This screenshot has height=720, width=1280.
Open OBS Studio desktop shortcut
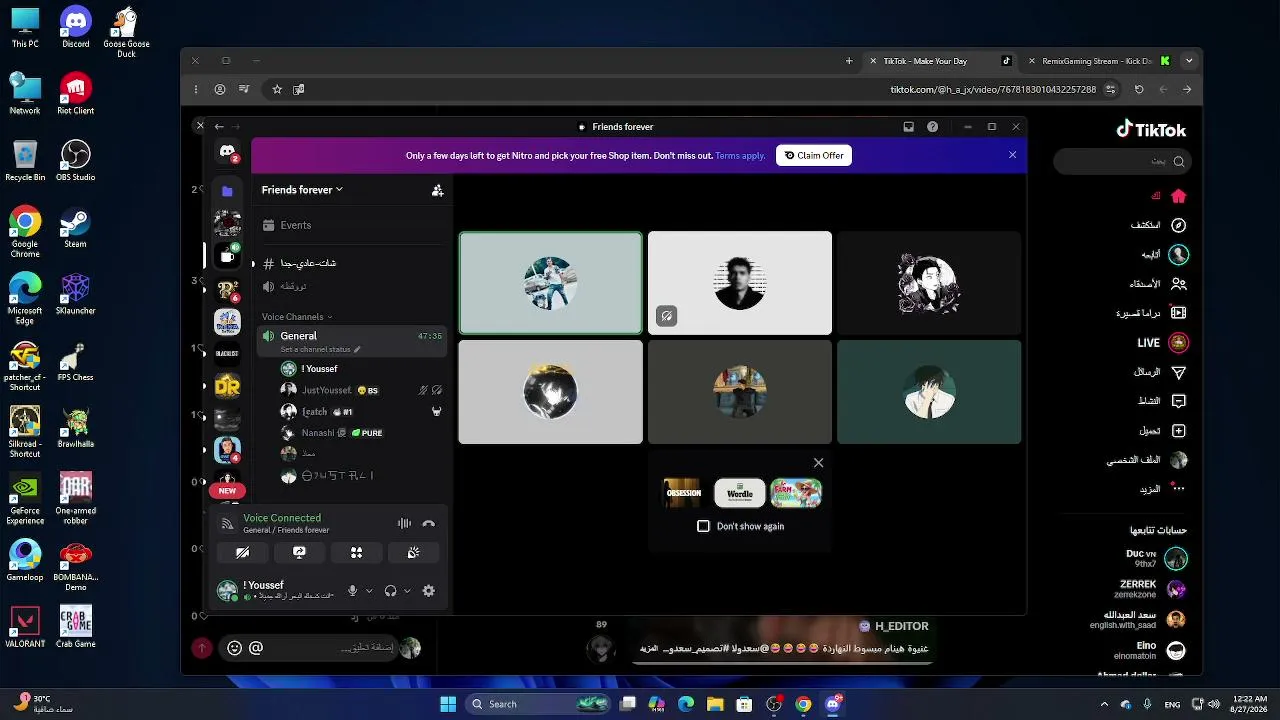[76, 160]
